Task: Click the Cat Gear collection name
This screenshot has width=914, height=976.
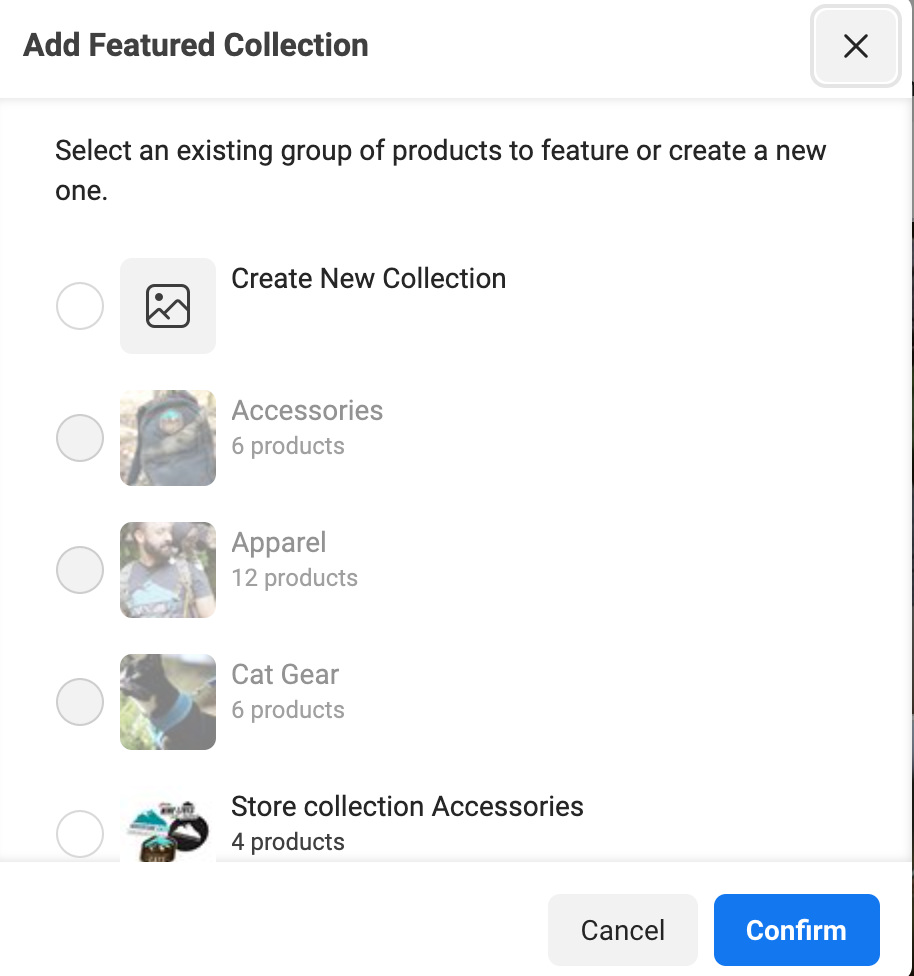Action: pos(285,674)
